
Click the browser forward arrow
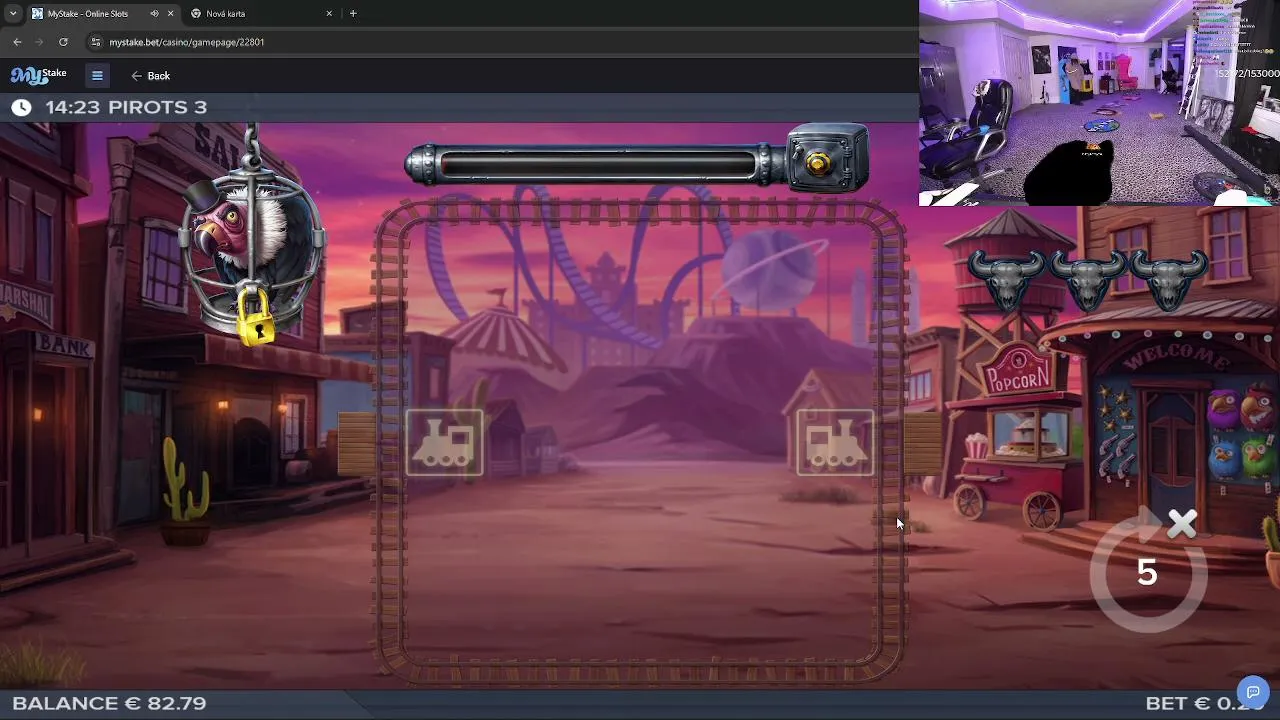[x=40, y=42]
